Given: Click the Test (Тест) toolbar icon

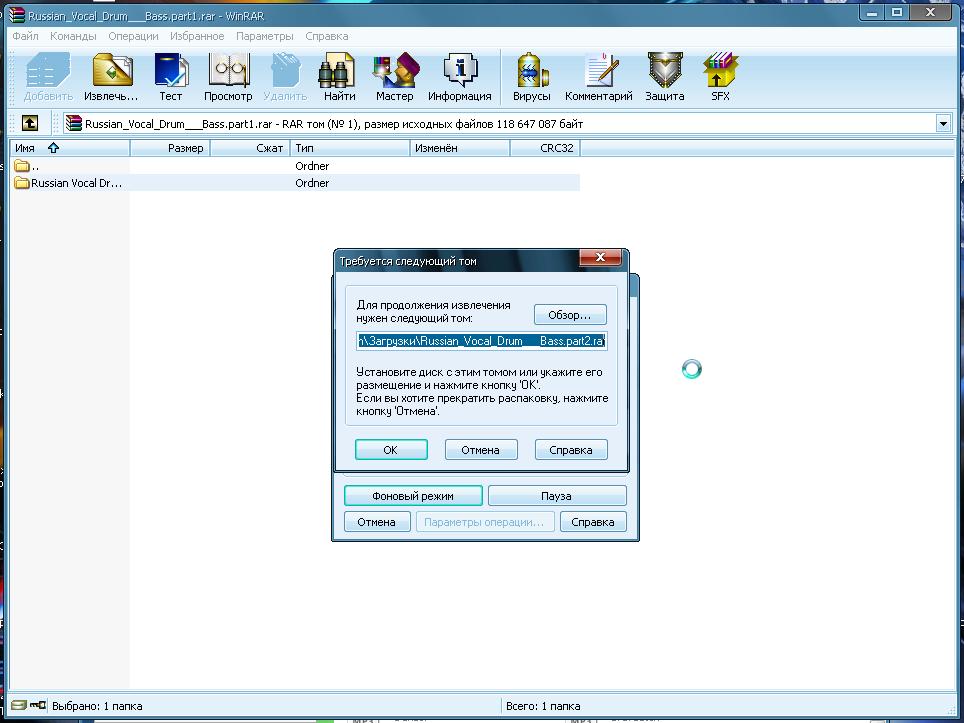Looking at the screenshot, I should tap(171, 77).
